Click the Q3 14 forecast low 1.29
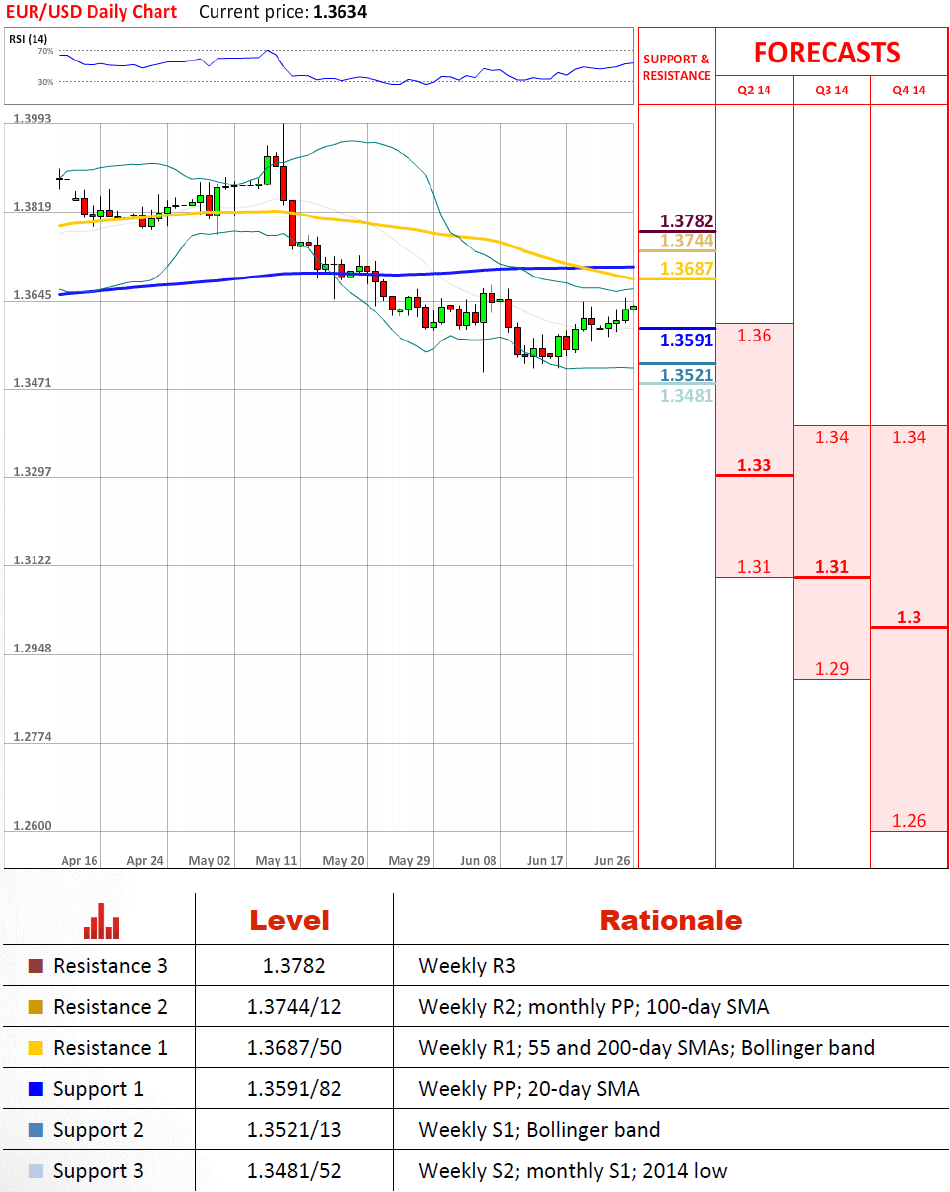 coord(831,669)
